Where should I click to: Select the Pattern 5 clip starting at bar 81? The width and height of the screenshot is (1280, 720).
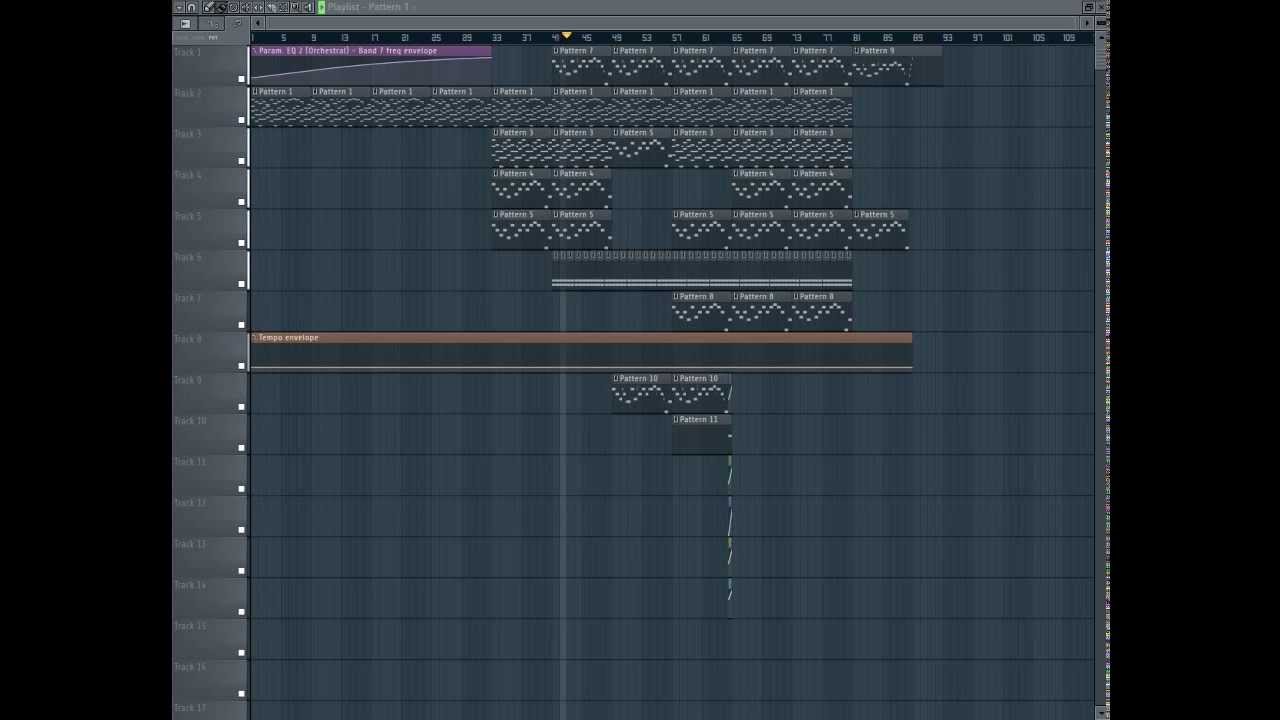(880, 230)
